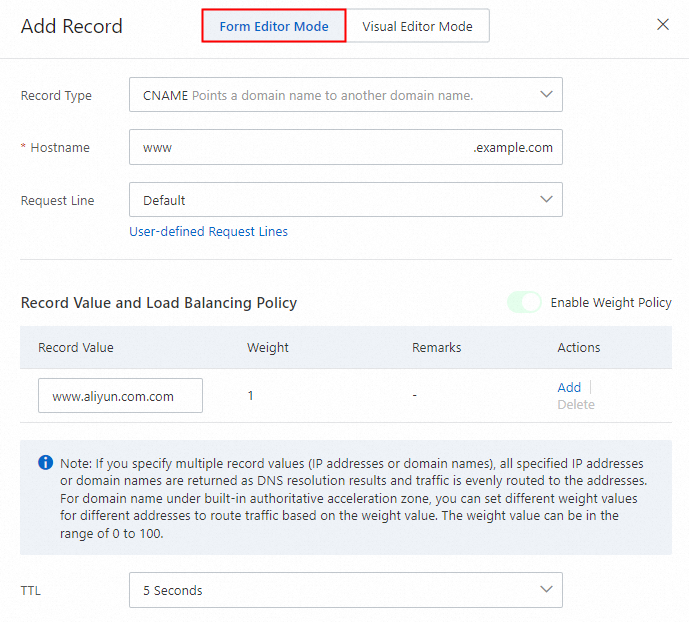Click the blue info icon in note
Viewport: 689px width, 622px height.
tap(45, 463)
